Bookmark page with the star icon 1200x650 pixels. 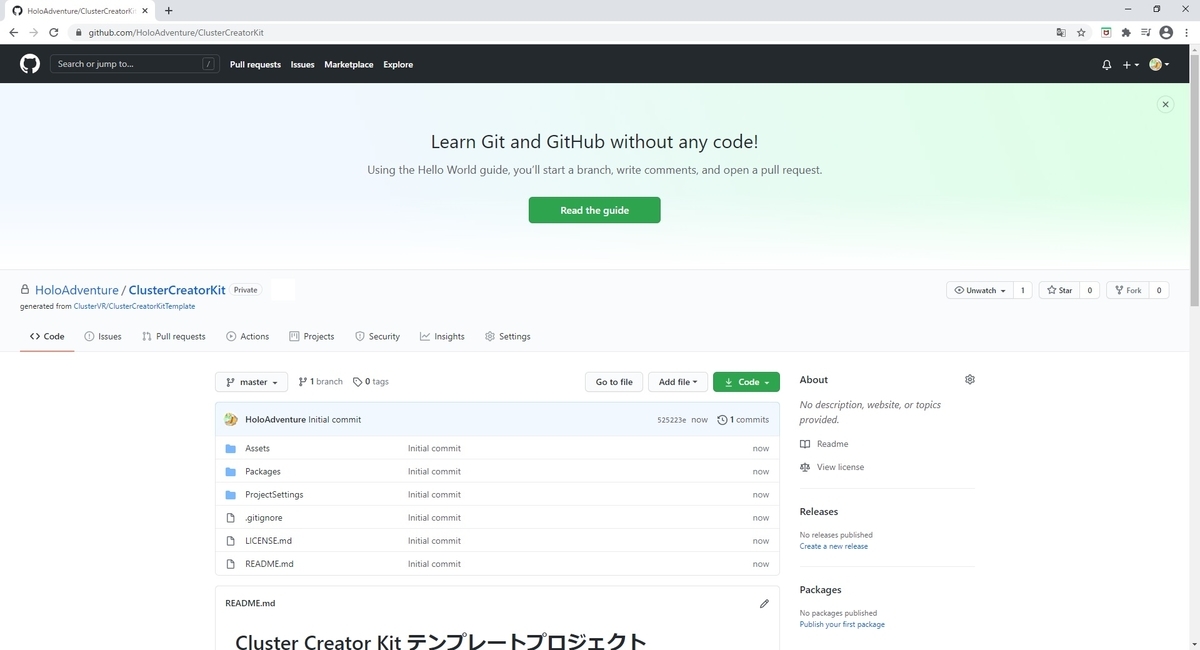coord(1081,32)
